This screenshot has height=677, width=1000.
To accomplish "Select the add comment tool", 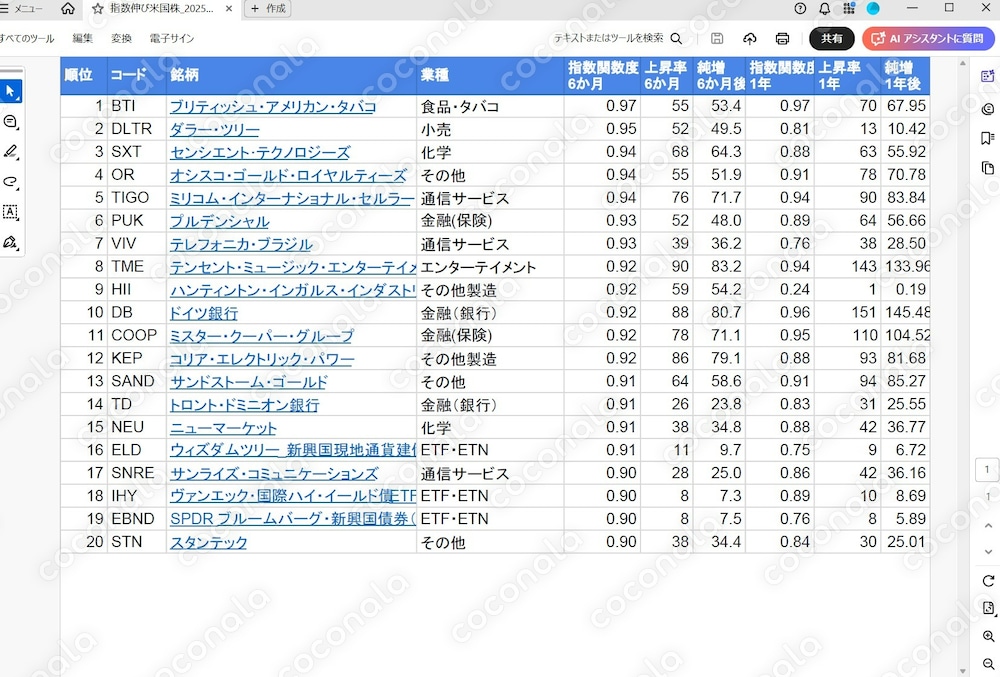I will 11,122.
